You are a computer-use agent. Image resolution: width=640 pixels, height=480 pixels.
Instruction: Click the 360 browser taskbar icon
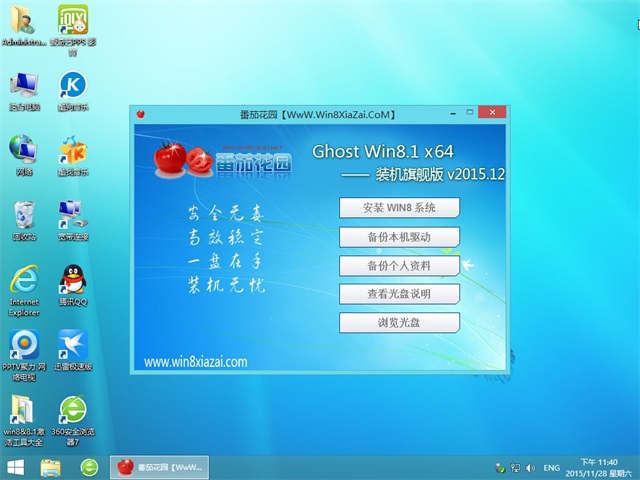click(x=89, y=467)
